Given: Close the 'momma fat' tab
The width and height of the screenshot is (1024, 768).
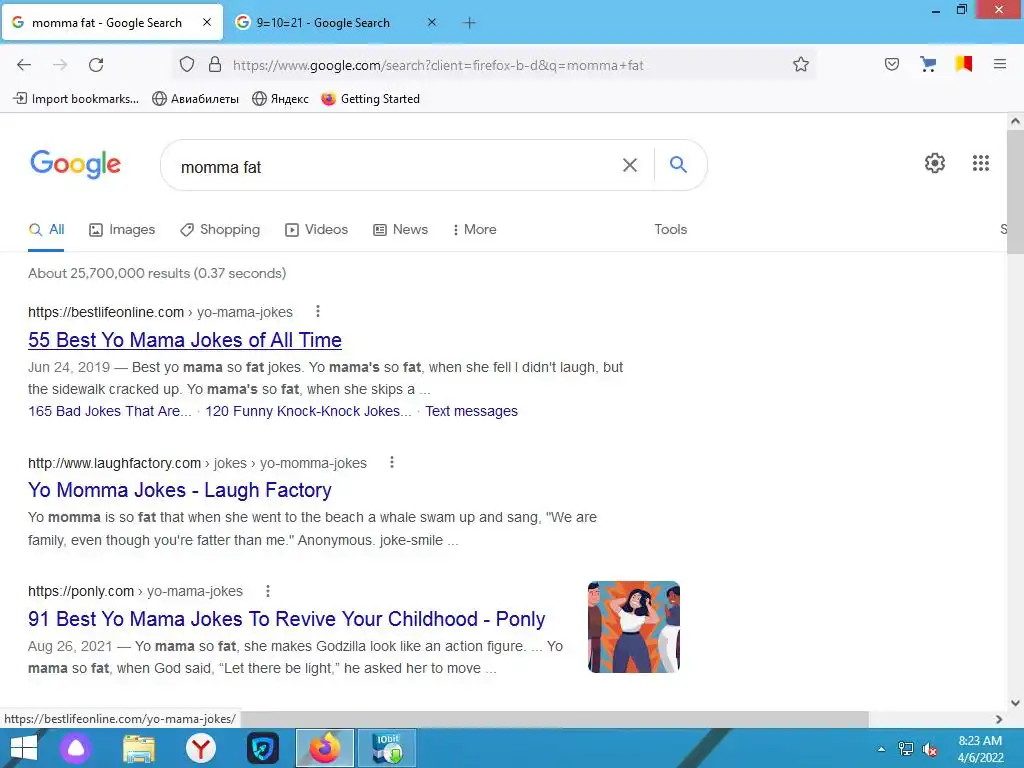Looking at the screenshot, I should (207, 22).
